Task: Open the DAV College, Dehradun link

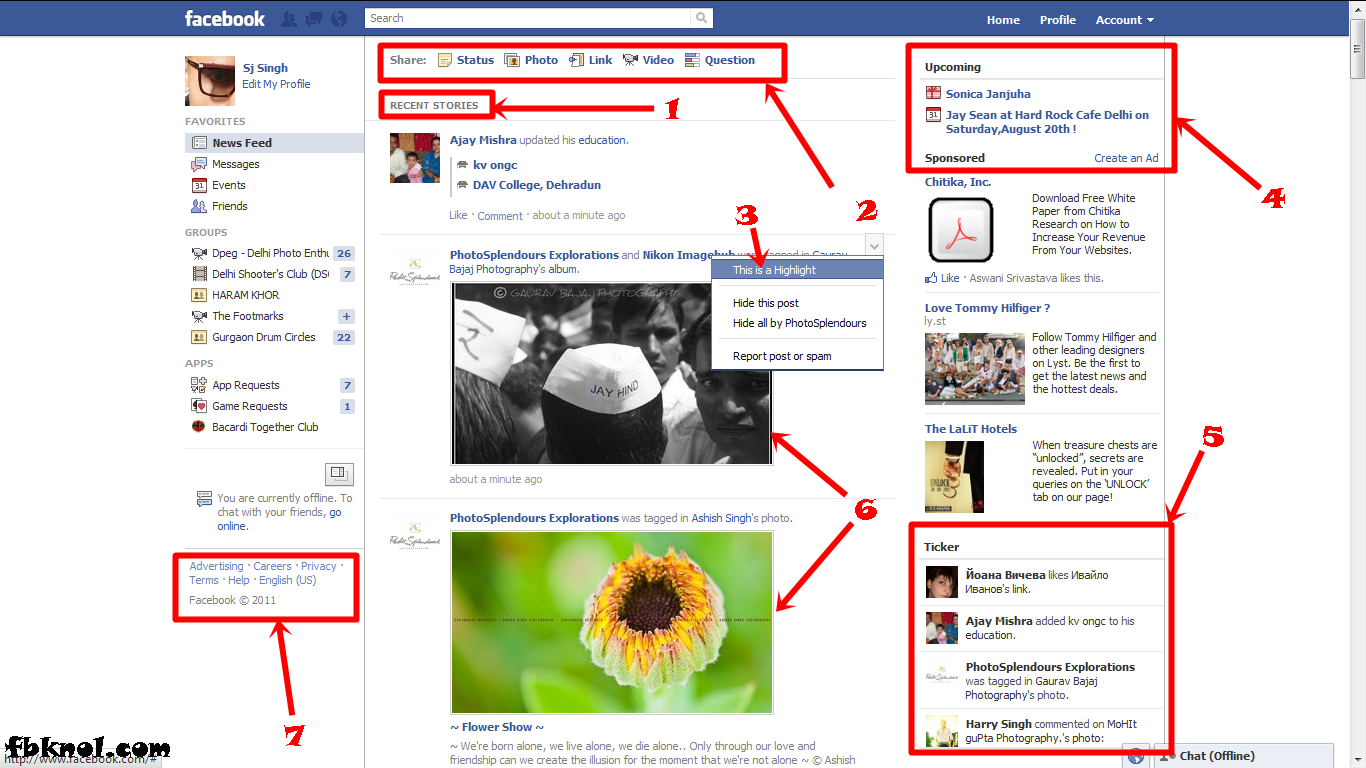Action: [x=537, y=185]
